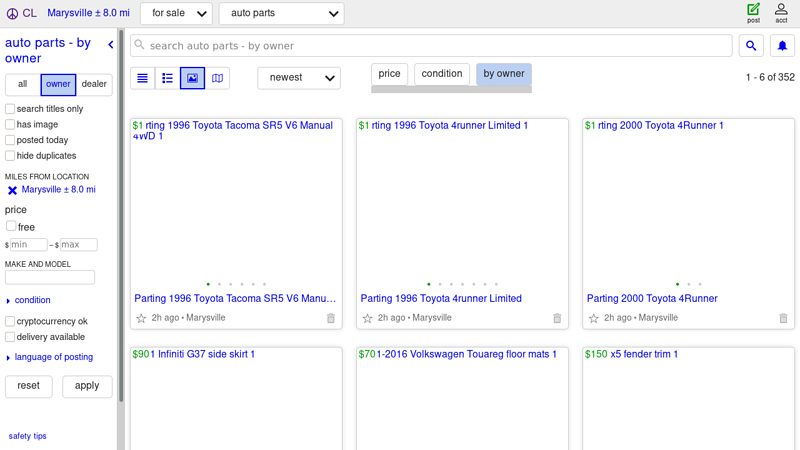Open the Parting 1996 Toyota Tacoma SR5 listing title
Viewport: 800px width, 450px height.
coord(235,298)
